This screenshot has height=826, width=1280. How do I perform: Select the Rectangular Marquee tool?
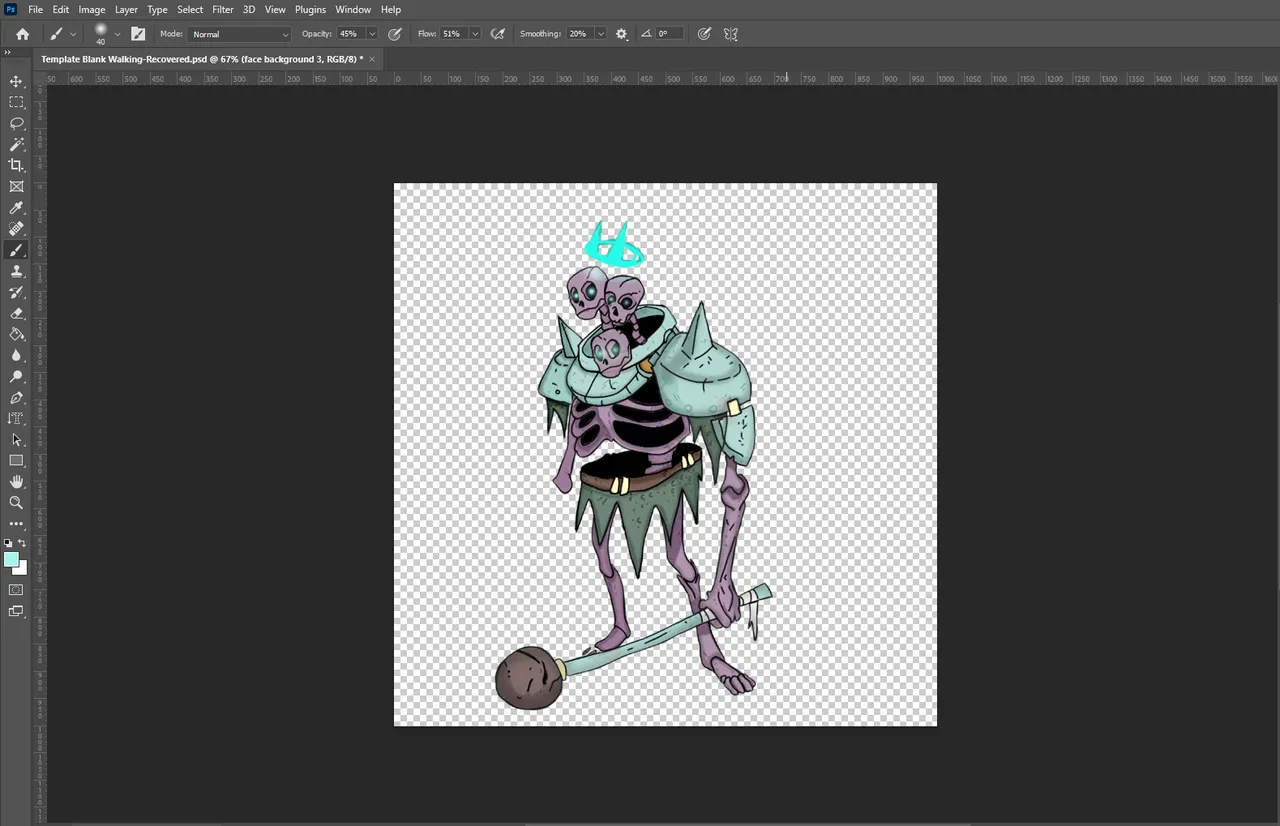(16, 102)
